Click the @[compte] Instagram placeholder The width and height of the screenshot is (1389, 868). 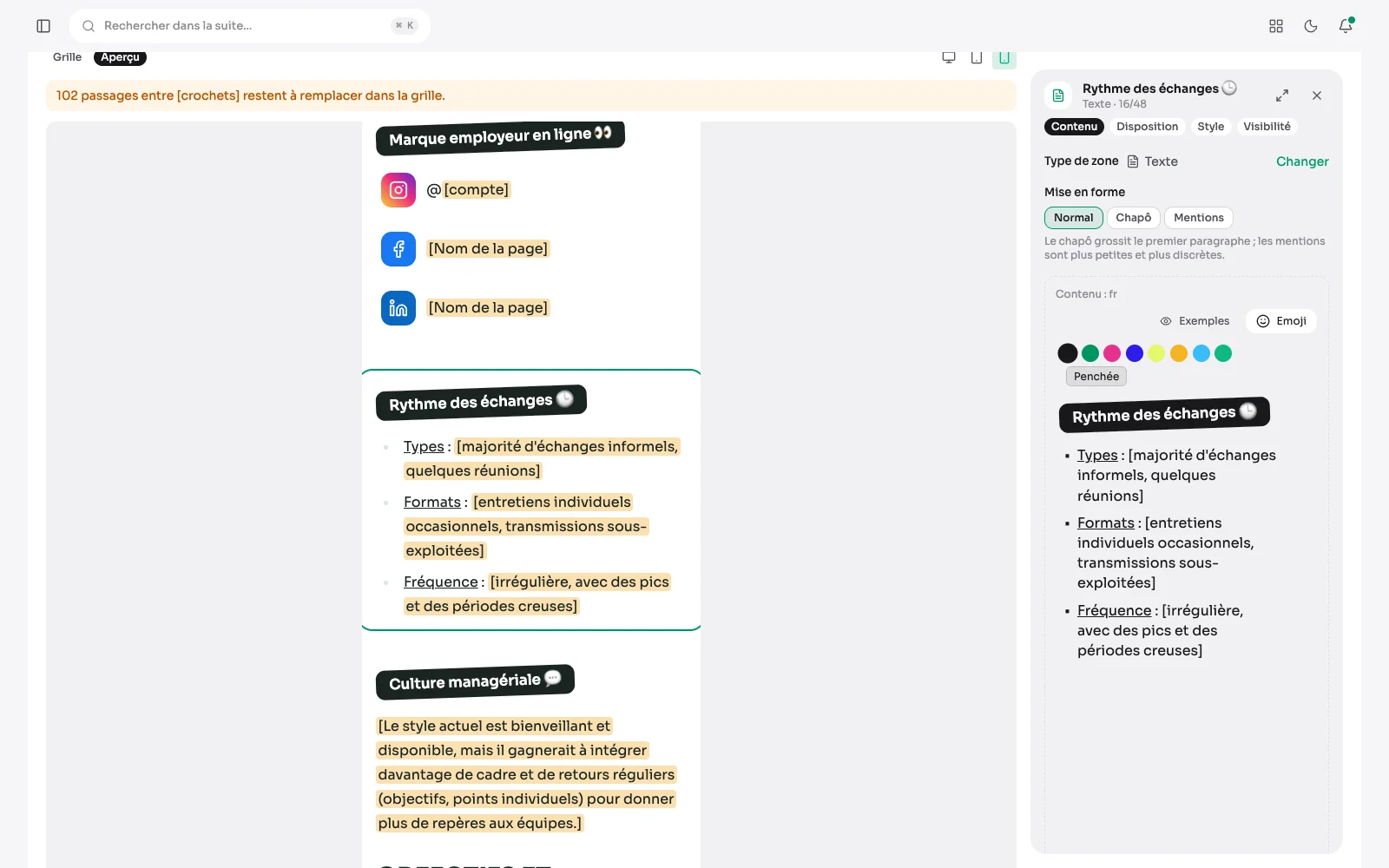pyautogui.click(x=468, y=190)
